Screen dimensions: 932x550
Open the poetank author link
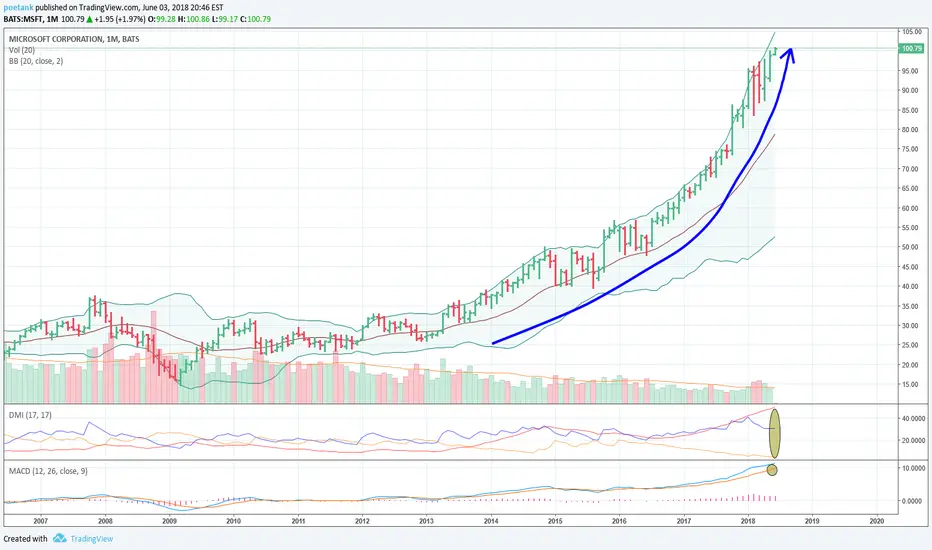tap(18, 8)
